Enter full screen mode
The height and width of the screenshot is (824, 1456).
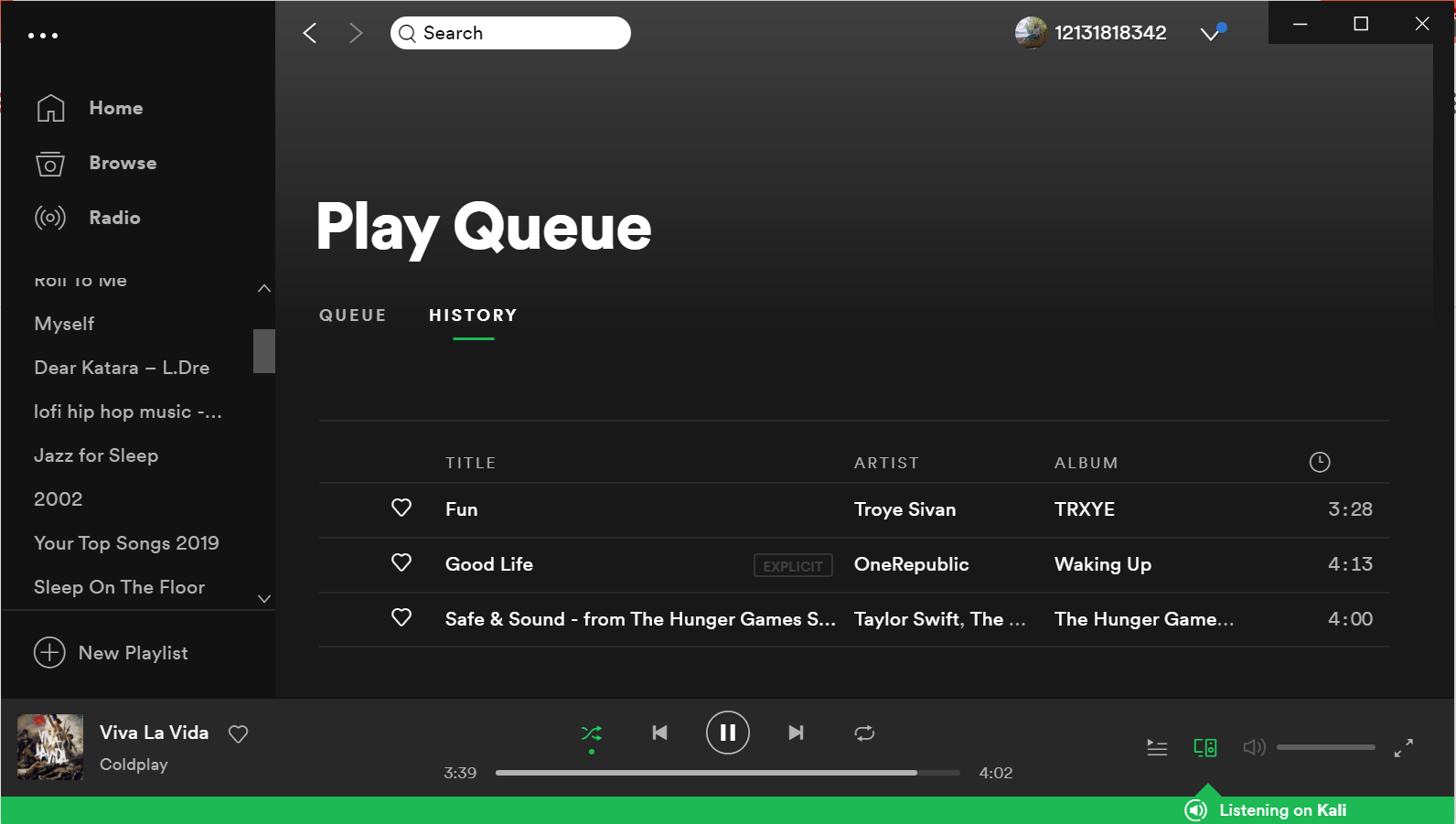(1404, 748)
